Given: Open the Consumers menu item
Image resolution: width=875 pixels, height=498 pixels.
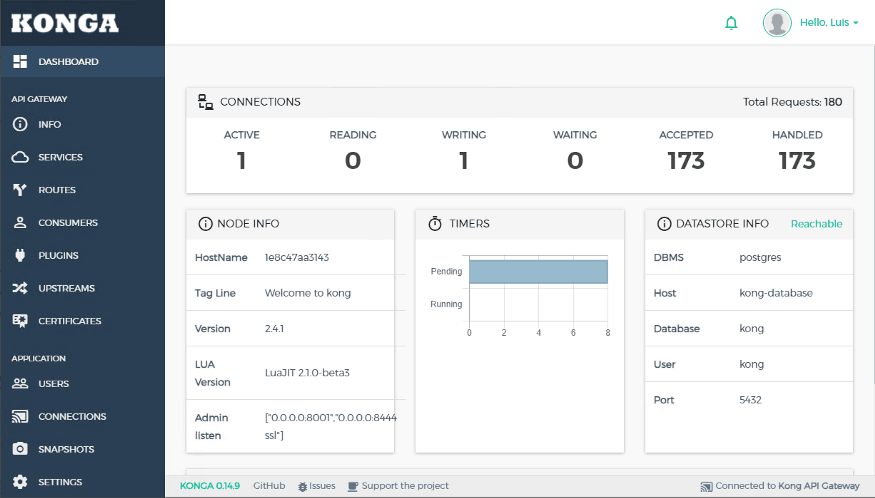Looking at the screenshot, I should [x=83, y=223].
